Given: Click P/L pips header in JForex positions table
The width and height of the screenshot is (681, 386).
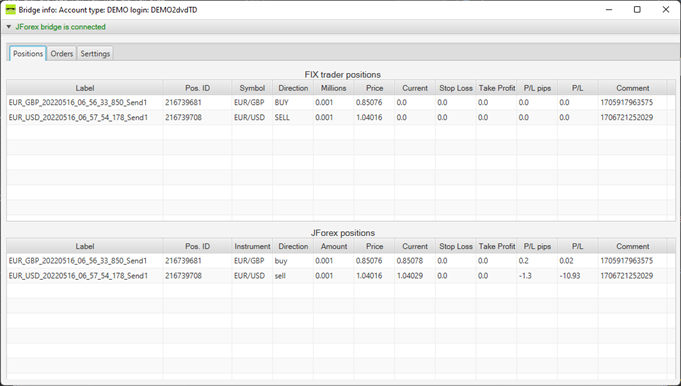Looking at the screenshot, I should (537, 246).
